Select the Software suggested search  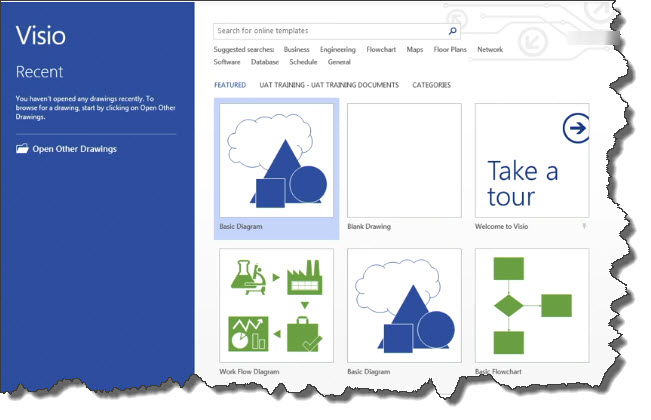(x=227, y=62)
